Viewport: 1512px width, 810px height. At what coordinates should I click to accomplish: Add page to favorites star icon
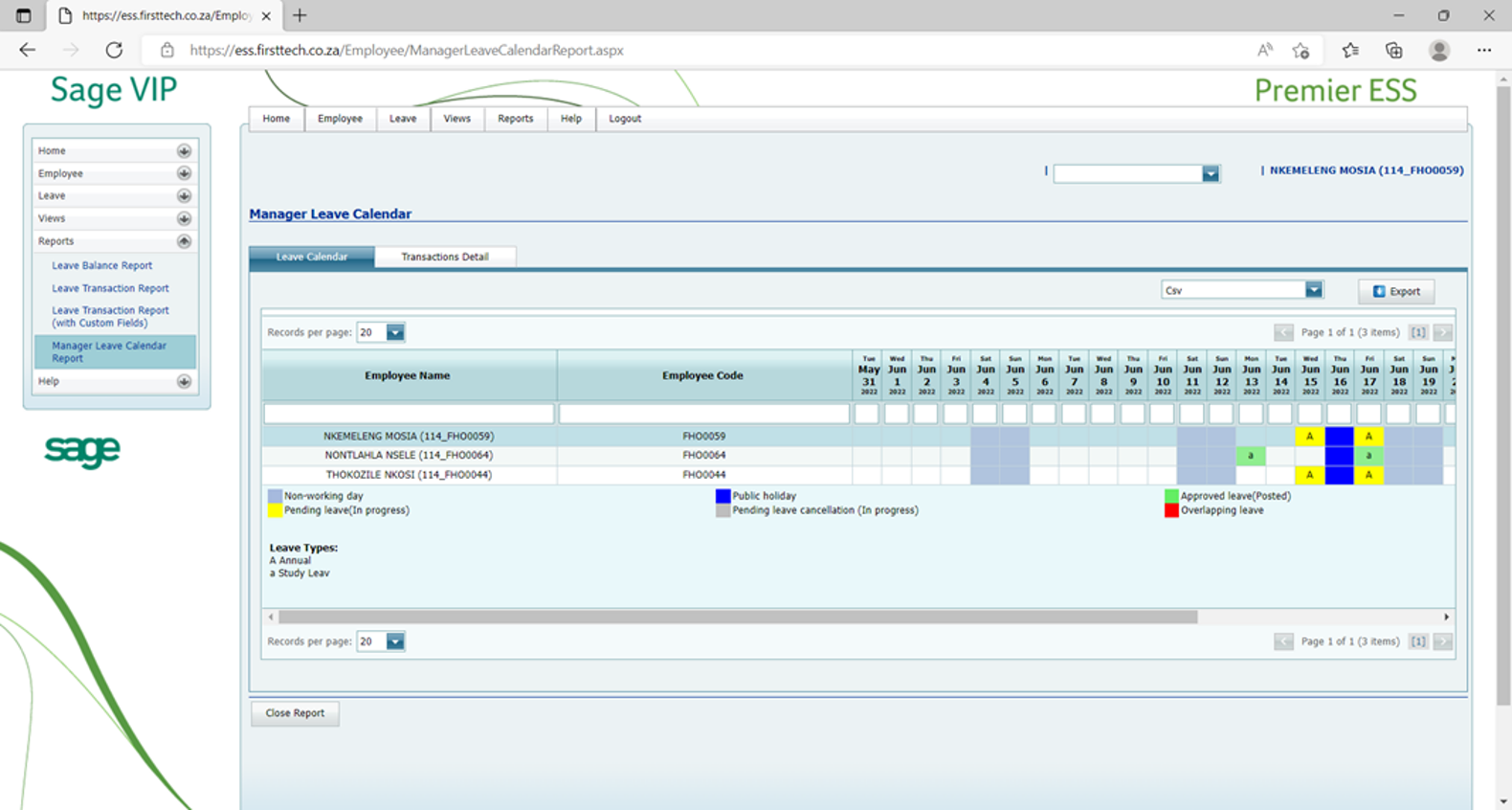click(x=1301, y=51)
